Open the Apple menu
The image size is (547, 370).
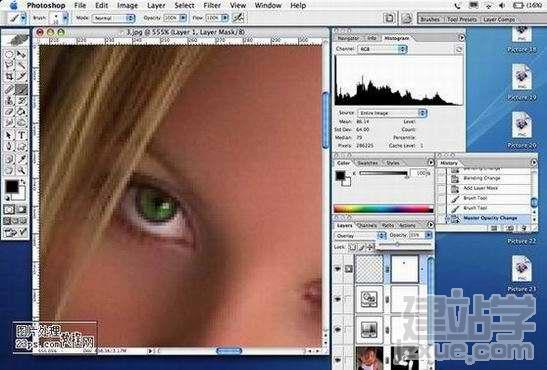pos(13,5)
